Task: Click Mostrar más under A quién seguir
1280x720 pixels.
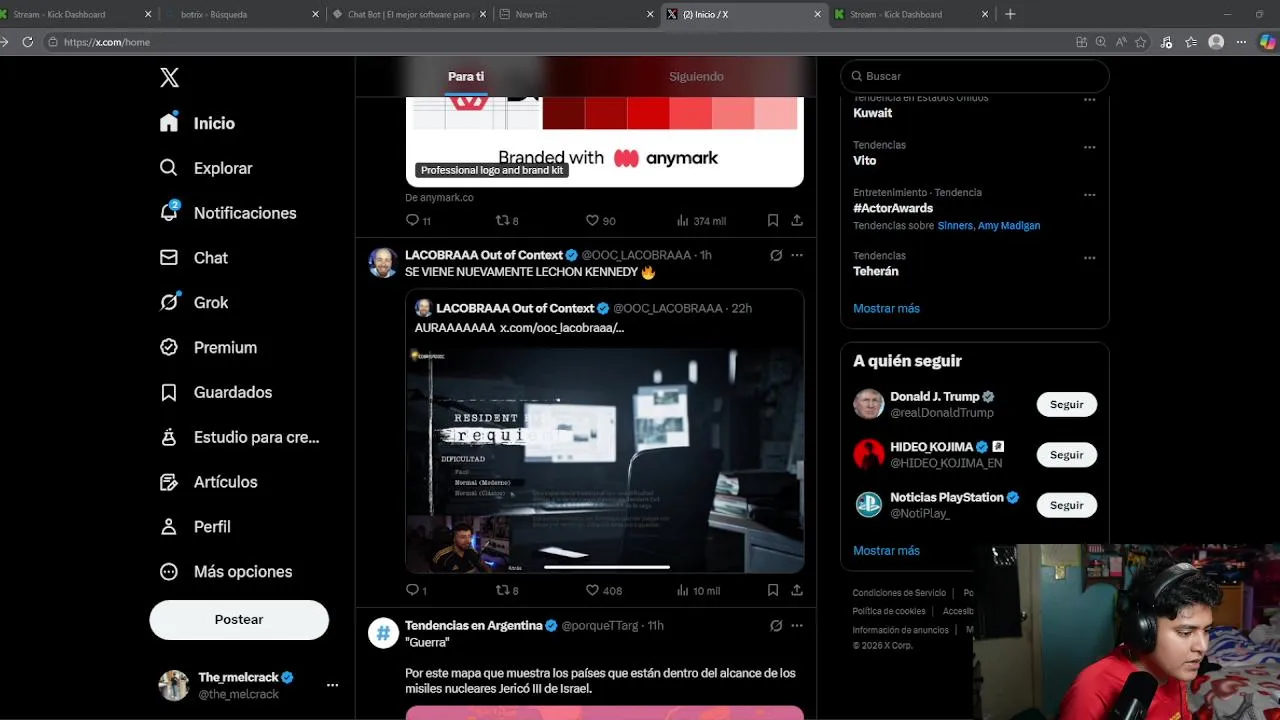Action: [x=886, y=550]
